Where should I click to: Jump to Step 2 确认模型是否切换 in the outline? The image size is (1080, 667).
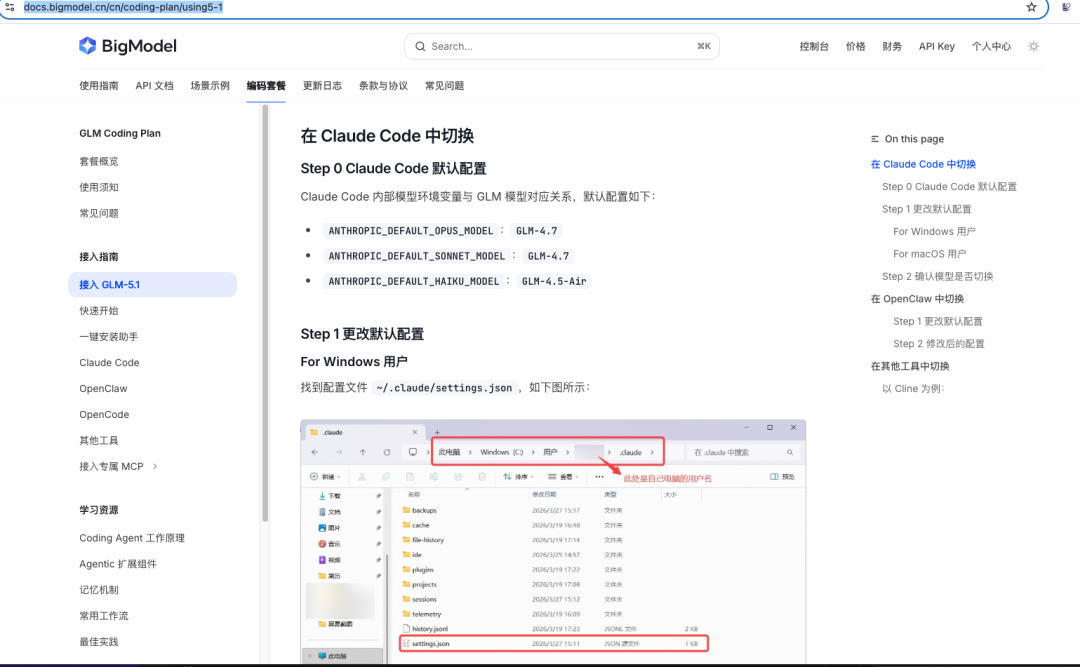tap(937, 276)
